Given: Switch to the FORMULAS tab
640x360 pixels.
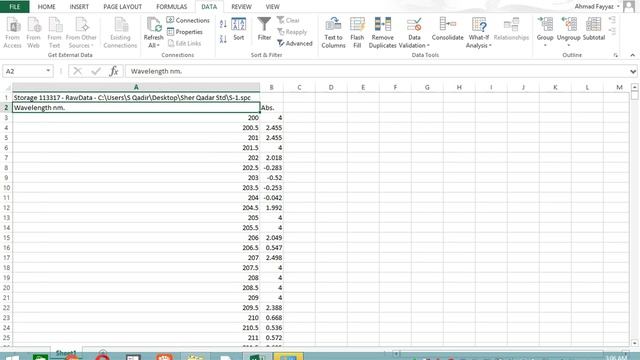Looking at the screenshot, I should click(x=171, y=7).
